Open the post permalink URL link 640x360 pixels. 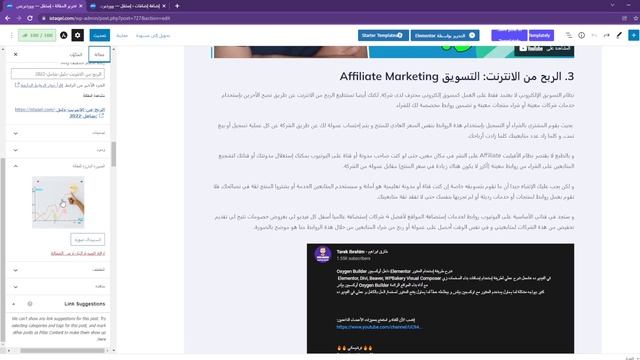(x=60, y=113)
